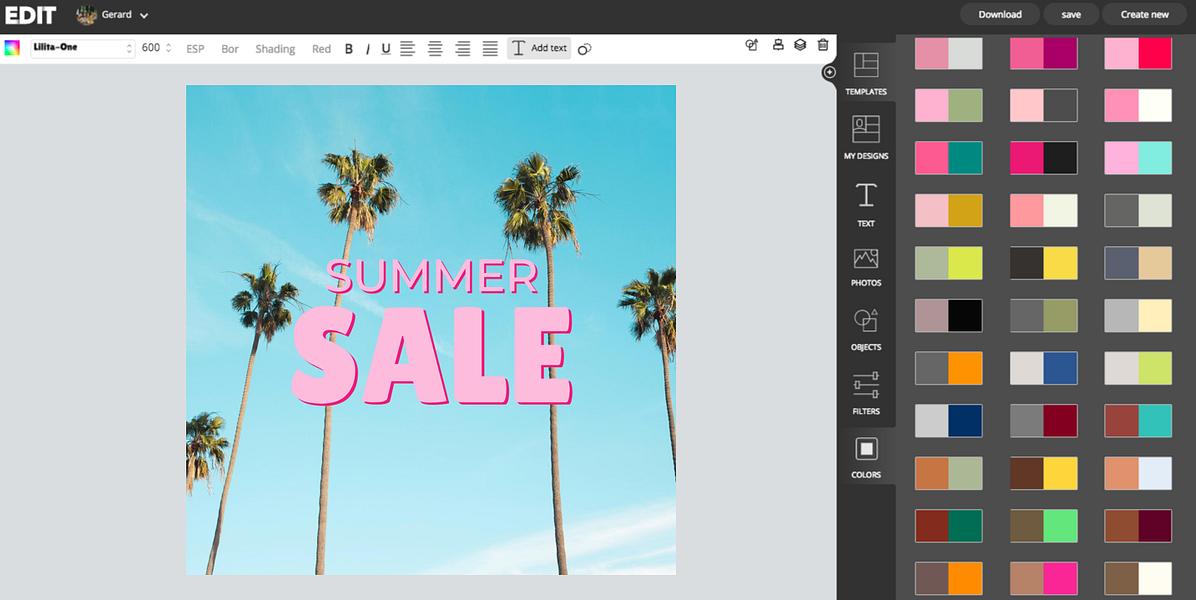Apply the terracotta and sage color combo

[x=949, y=473]
